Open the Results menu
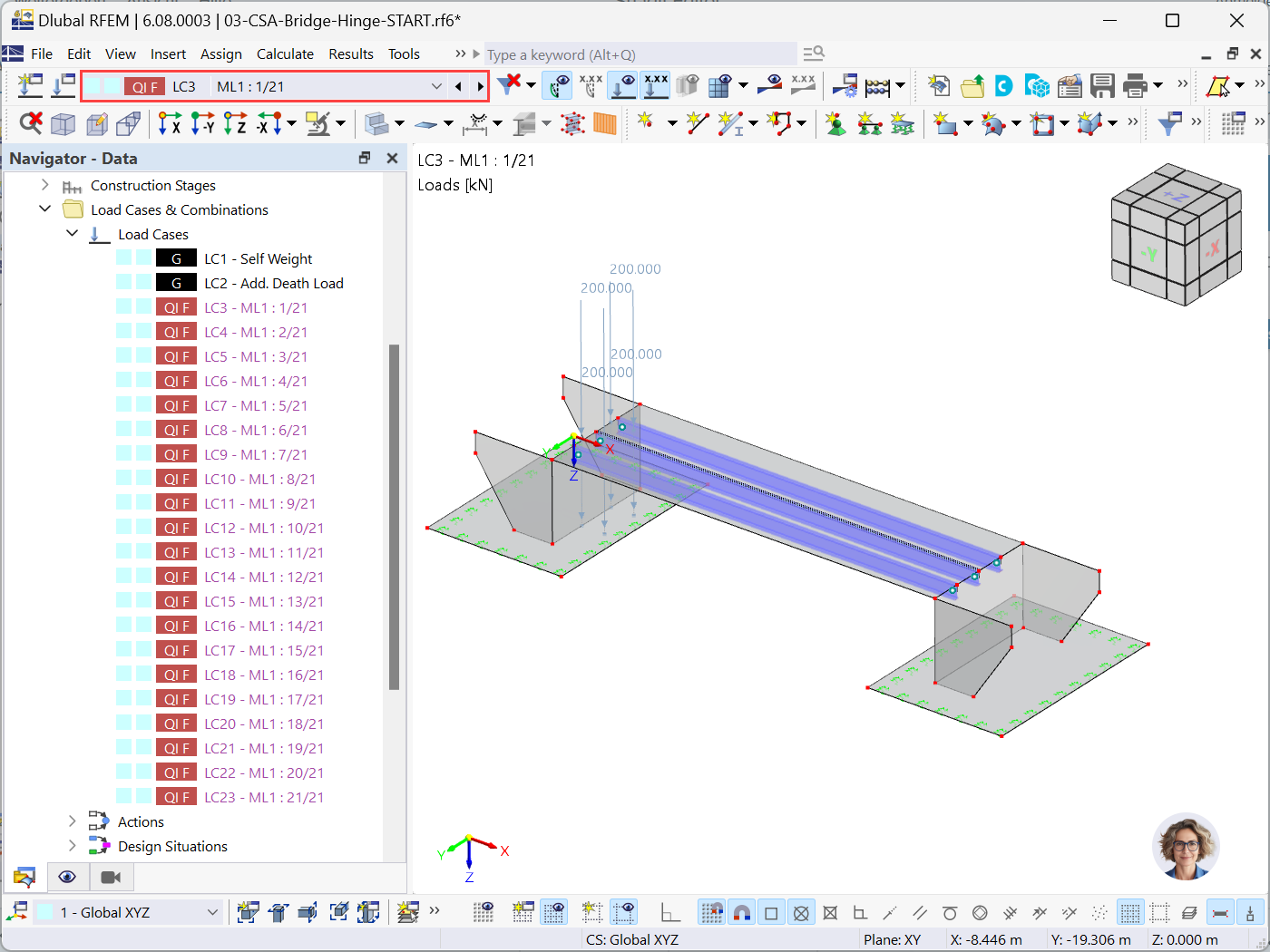Viewport: 1270px width, 952px height. pyautogui.click(x=351, y=54)
